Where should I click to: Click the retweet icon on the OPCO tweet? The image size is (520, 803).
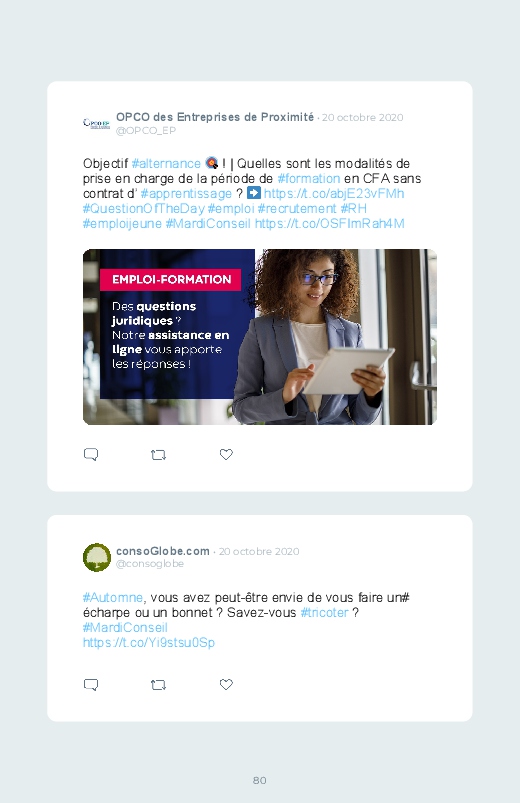coord(158,455)
